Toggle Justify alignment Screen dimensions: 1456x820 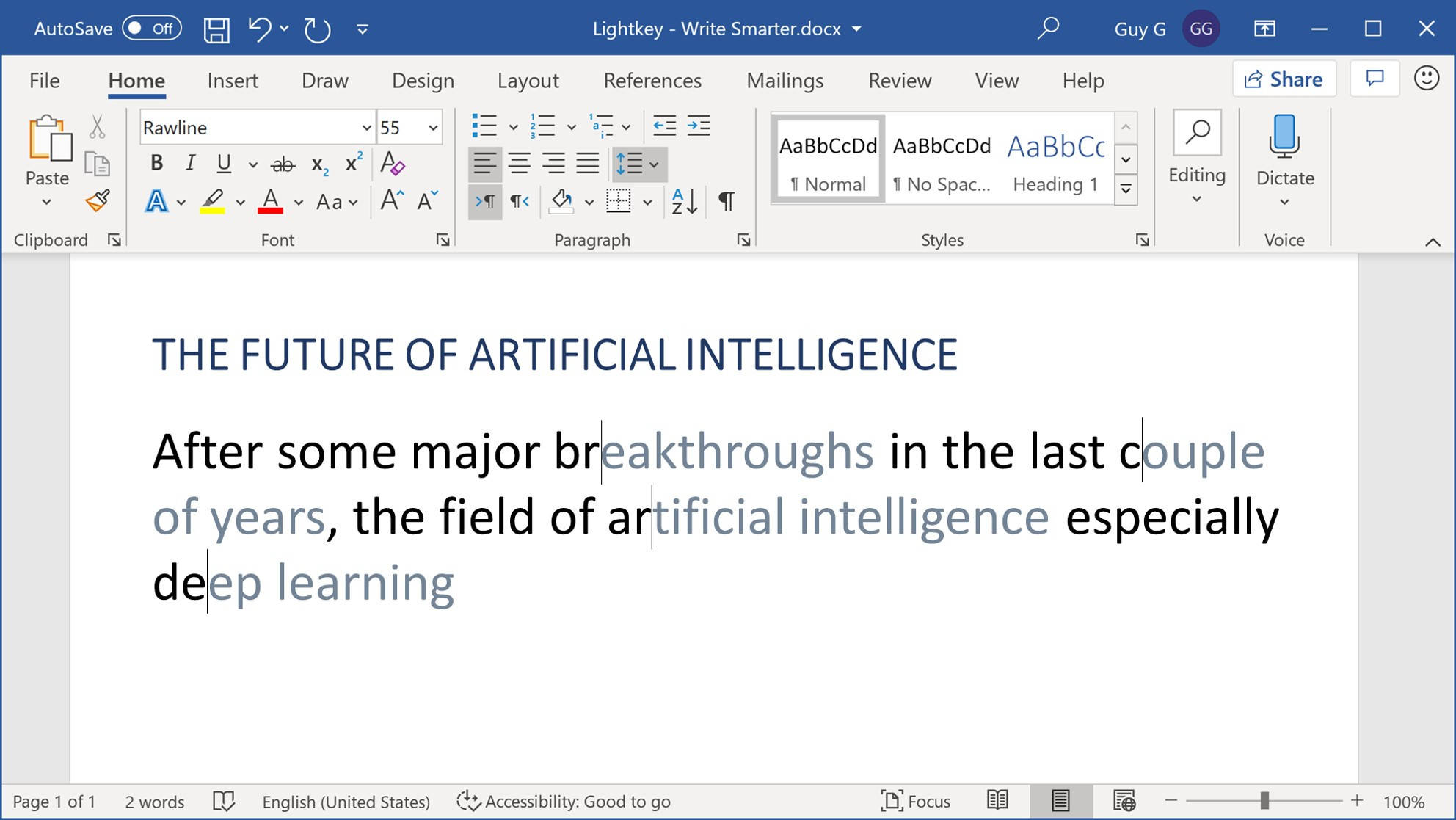[587, 163]
